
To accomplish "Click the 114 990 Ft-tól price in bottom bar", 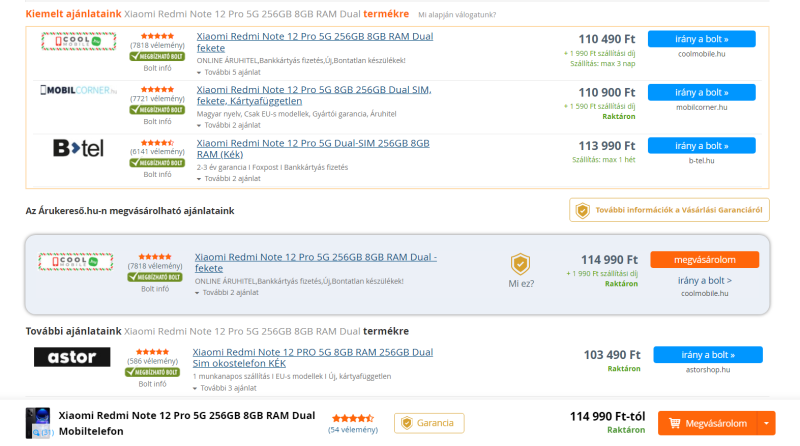I will click(x=607, y=417).
